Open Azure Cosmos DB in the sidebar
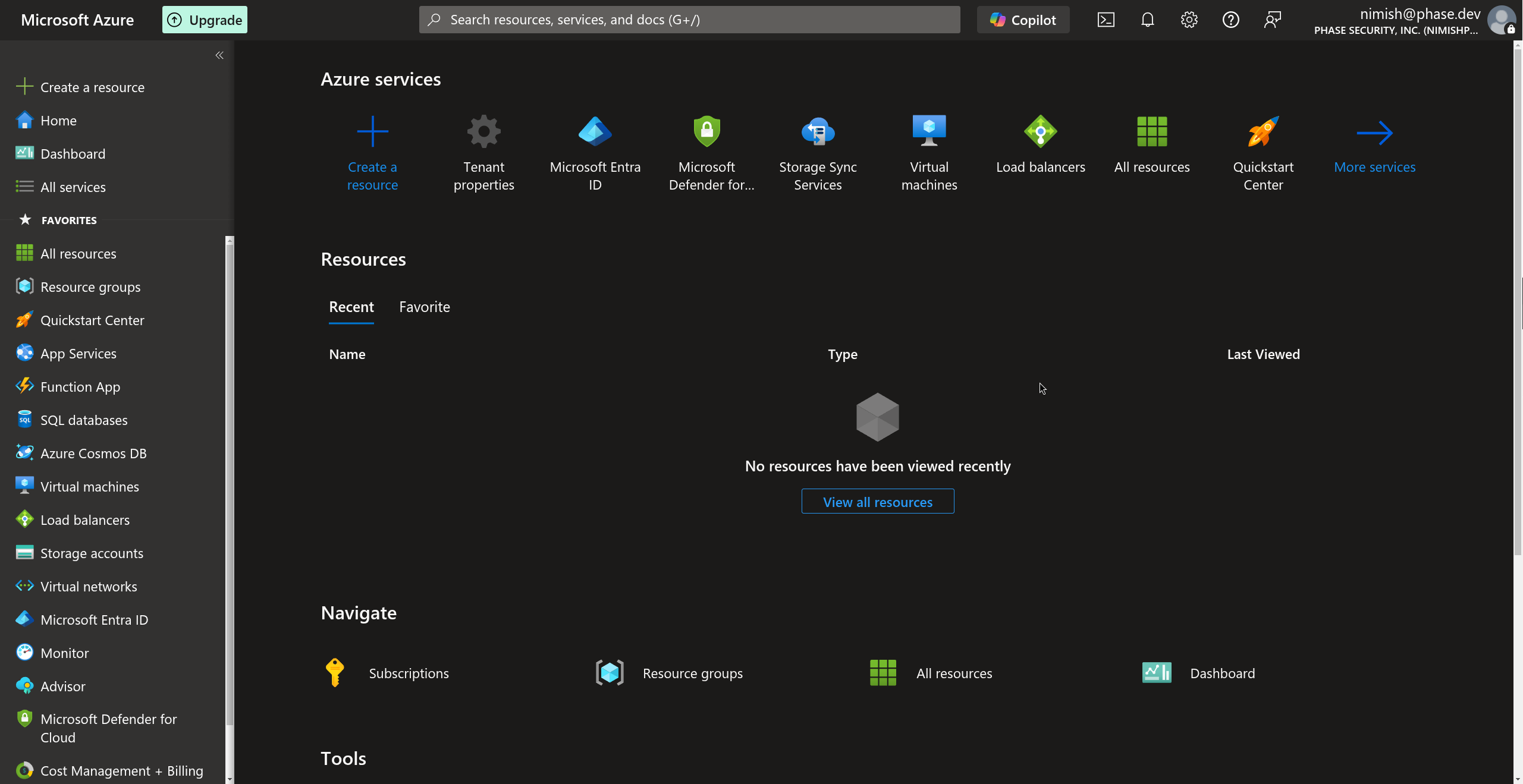 click(113, 454)
